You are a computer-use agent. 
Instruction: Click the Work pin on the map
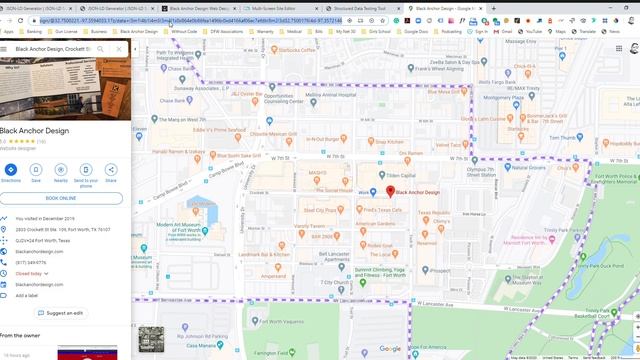373,192
